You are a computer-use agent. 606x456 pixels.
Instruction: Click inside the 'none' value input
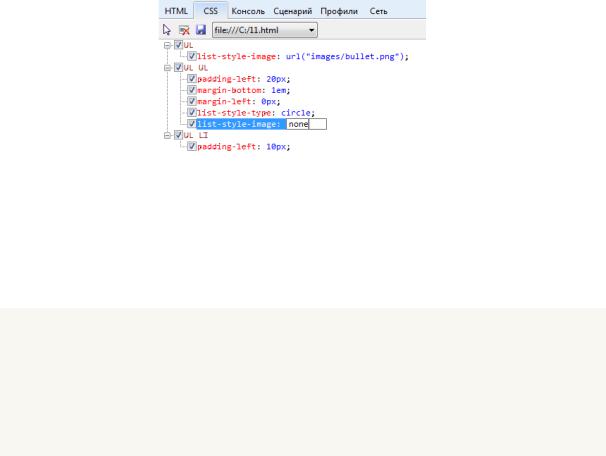(307, 124)
